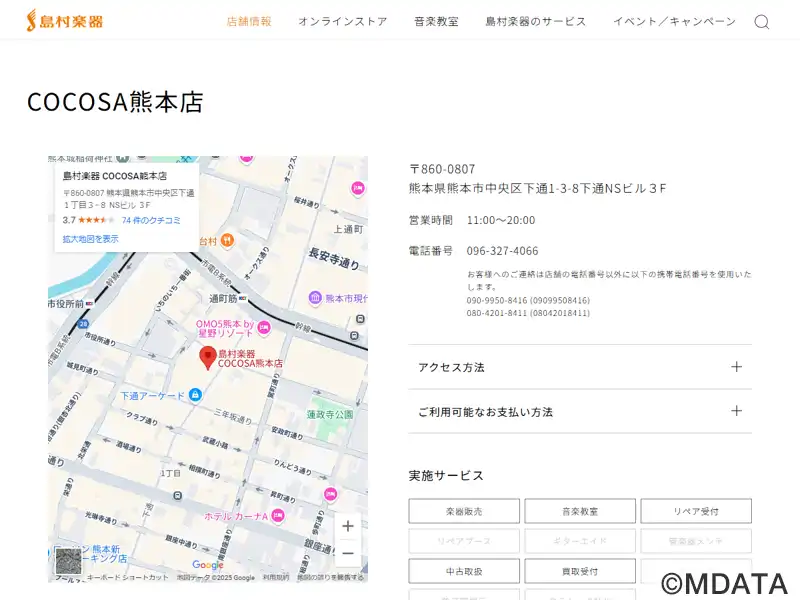
Task: Click the 音楽教室 service button
Action: pos(580,511)
